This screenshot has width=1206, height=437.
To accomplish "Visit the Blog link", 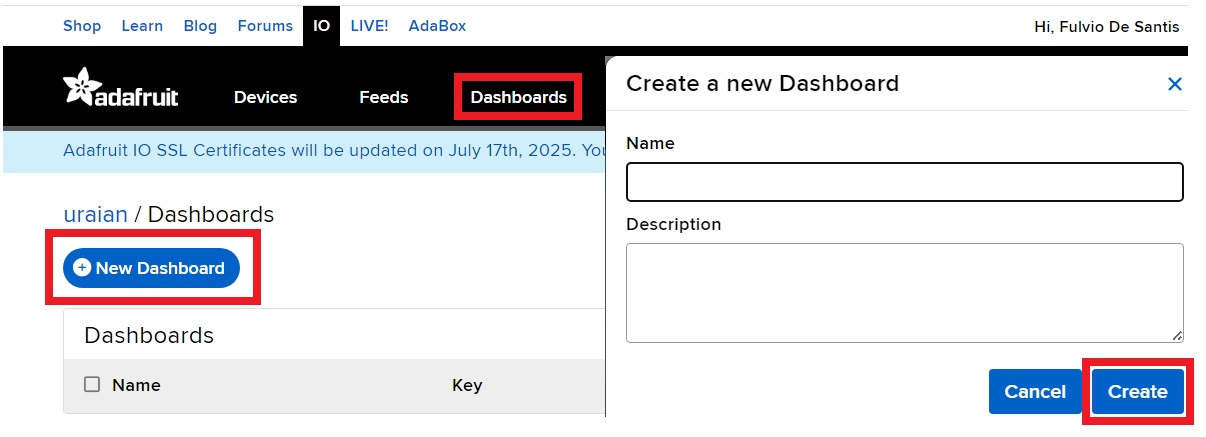I will coord(200,26).
